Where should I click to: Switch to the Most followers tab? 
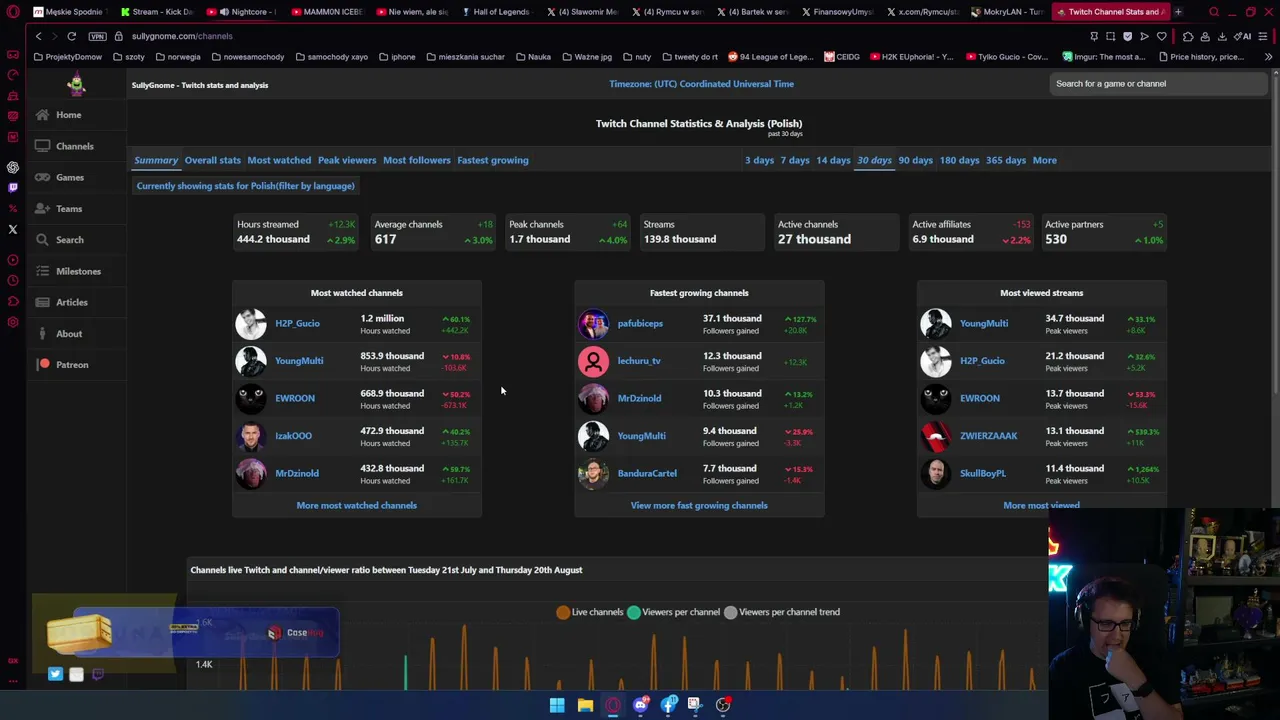417,160
